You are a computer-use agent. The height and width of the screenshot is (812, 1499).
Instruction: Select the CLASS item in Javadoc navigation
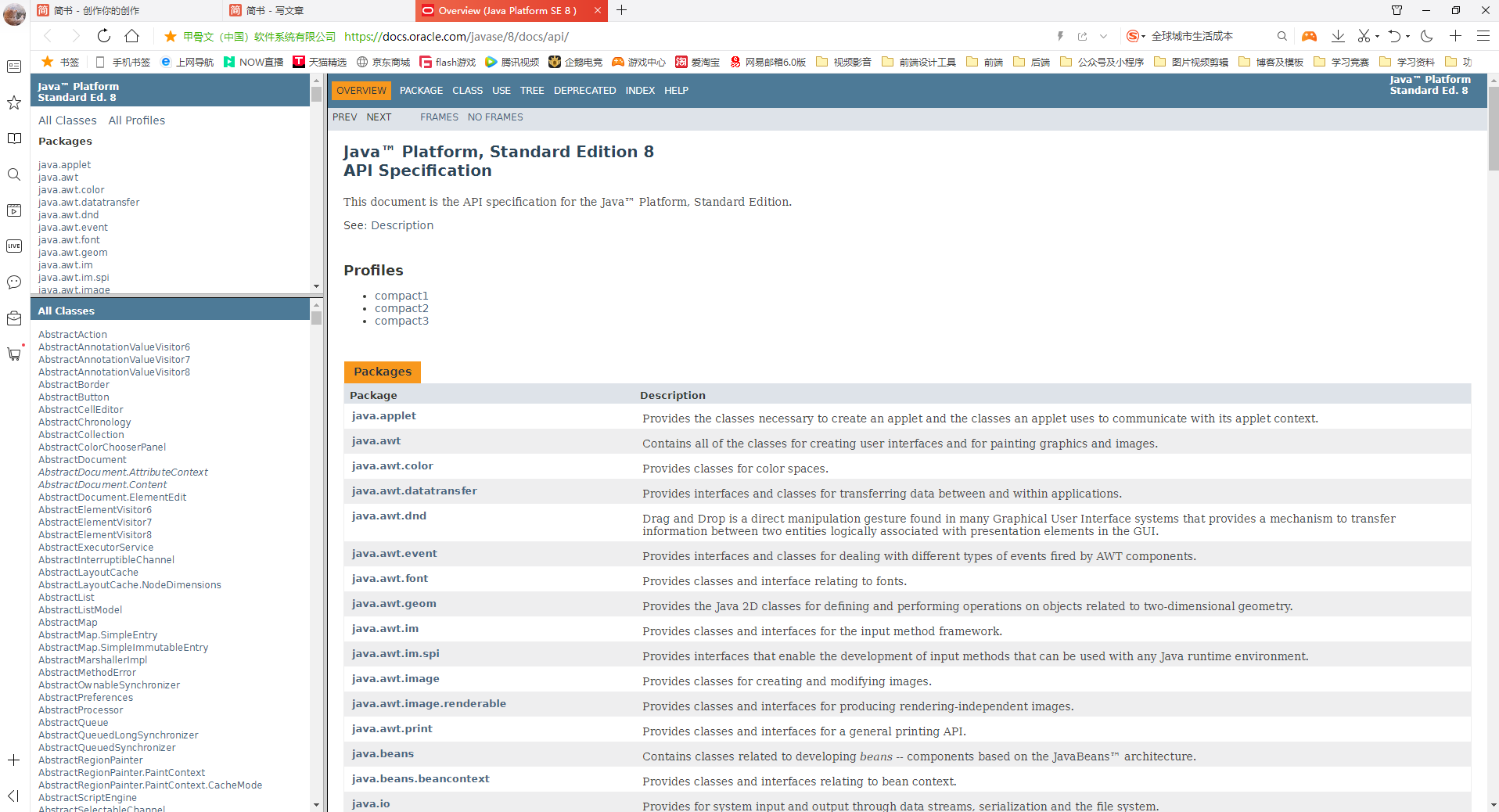point(467,91)
